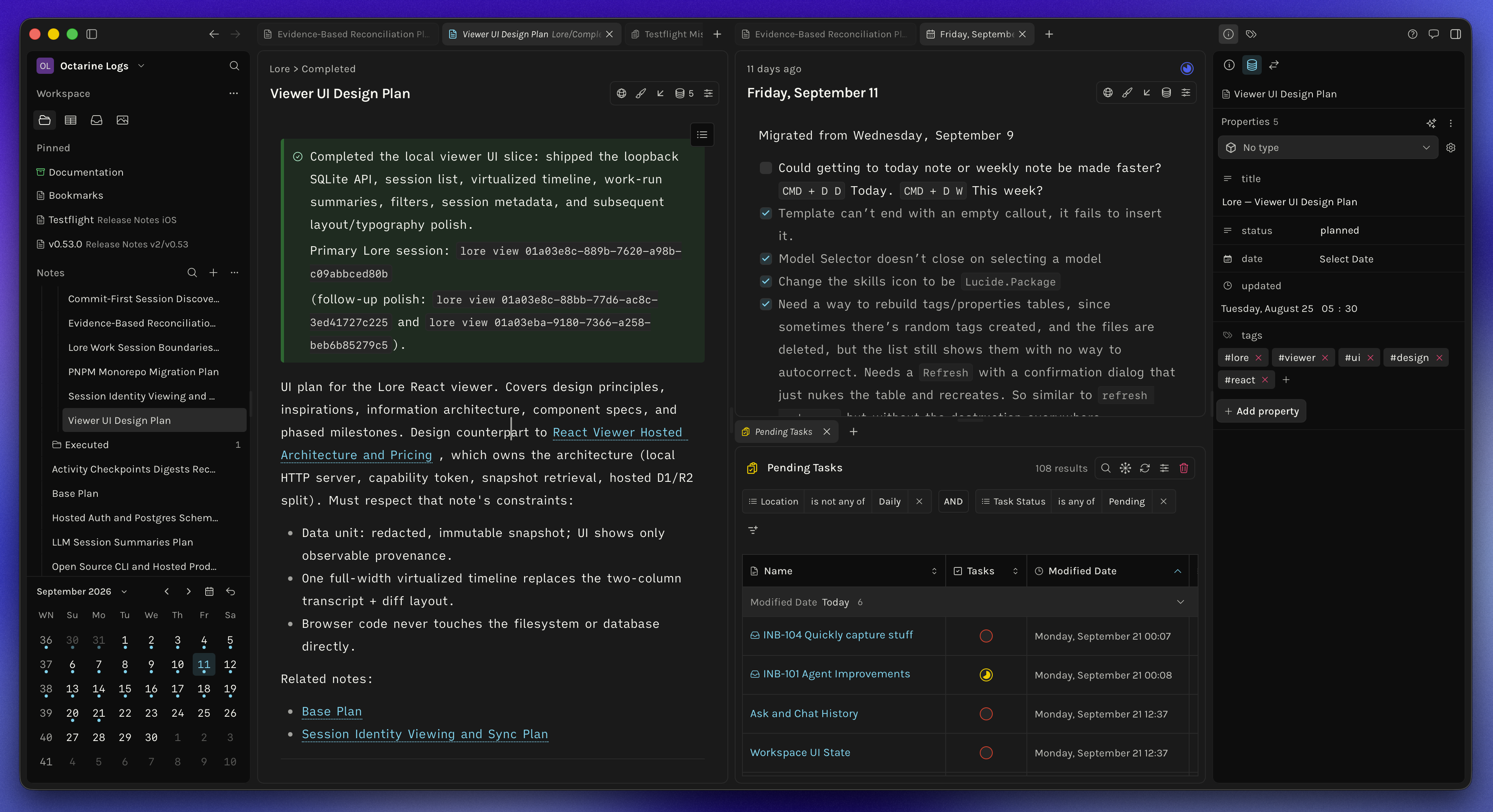The width and height of the screenshot is (1493, 812).
Task: Open workspace search magnifier icon
Action: click(234, 66)
